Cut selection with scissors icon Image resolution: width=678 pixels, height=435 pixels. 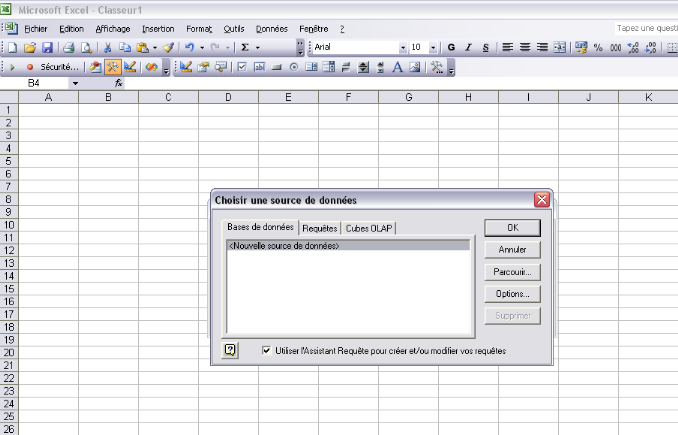[108, 48]
